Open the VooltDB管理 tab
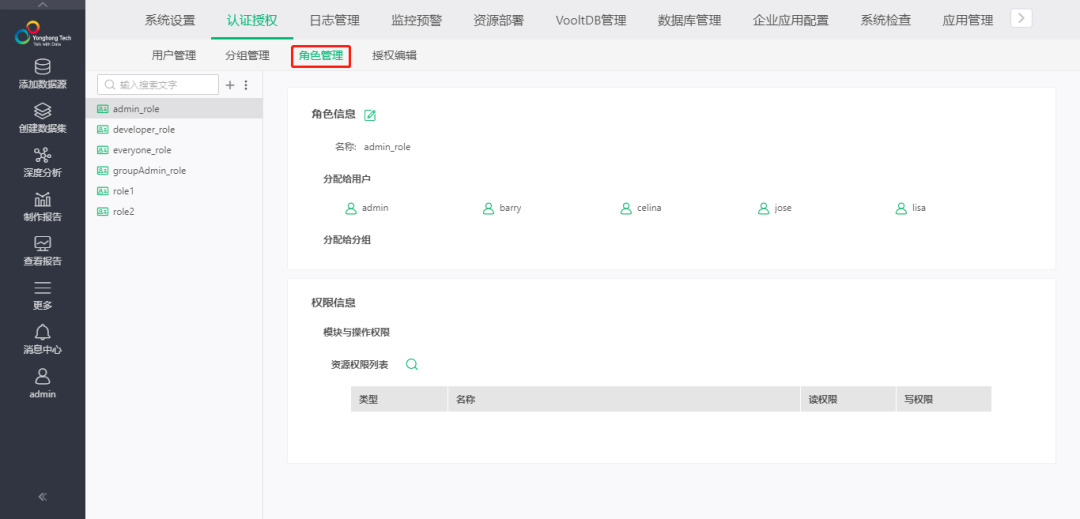The image size is (1080, 519). [591, 20]
